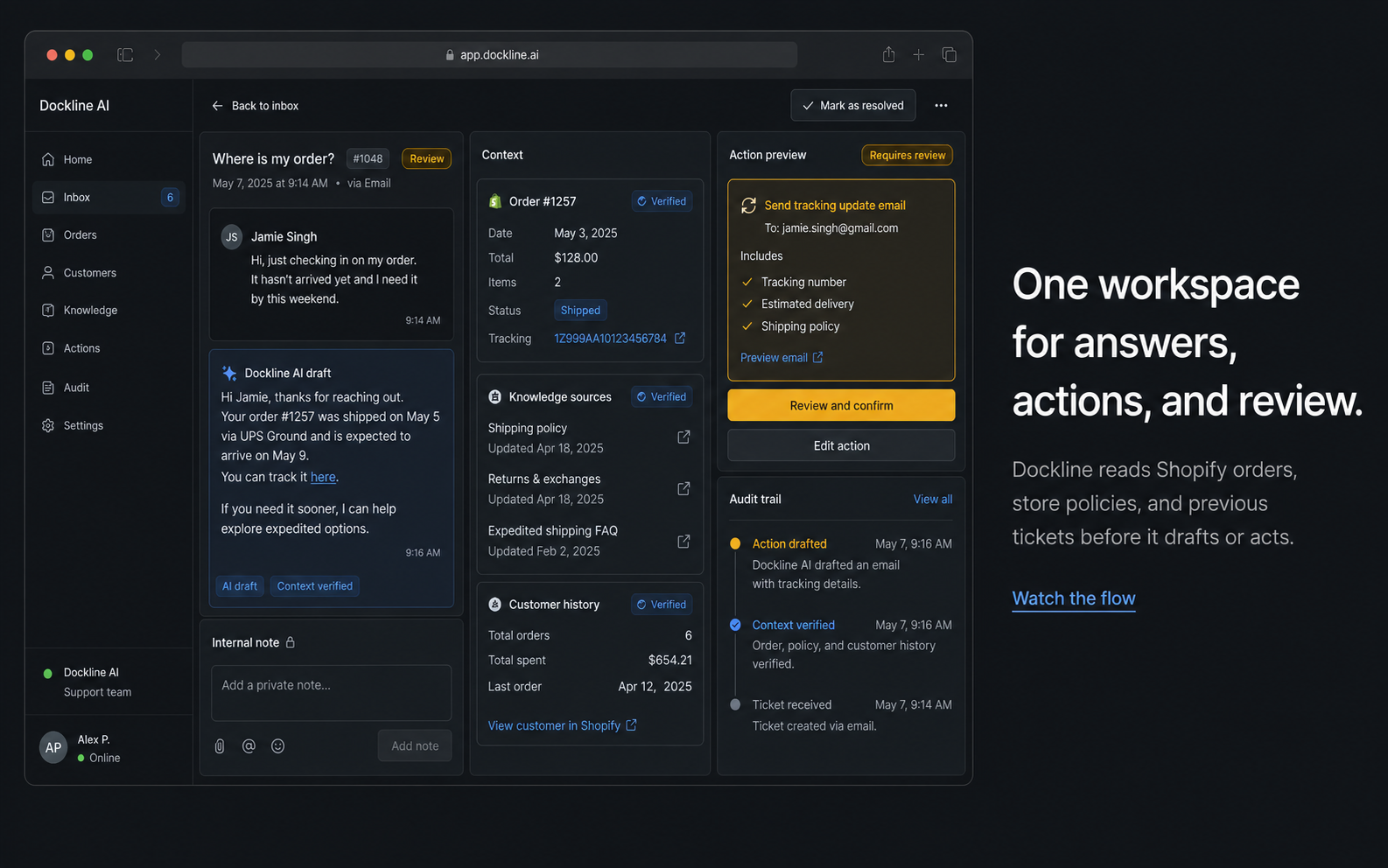Click the Requires review badge
The width and height of the screenshot is (1388, 868).
coord(907,156)
